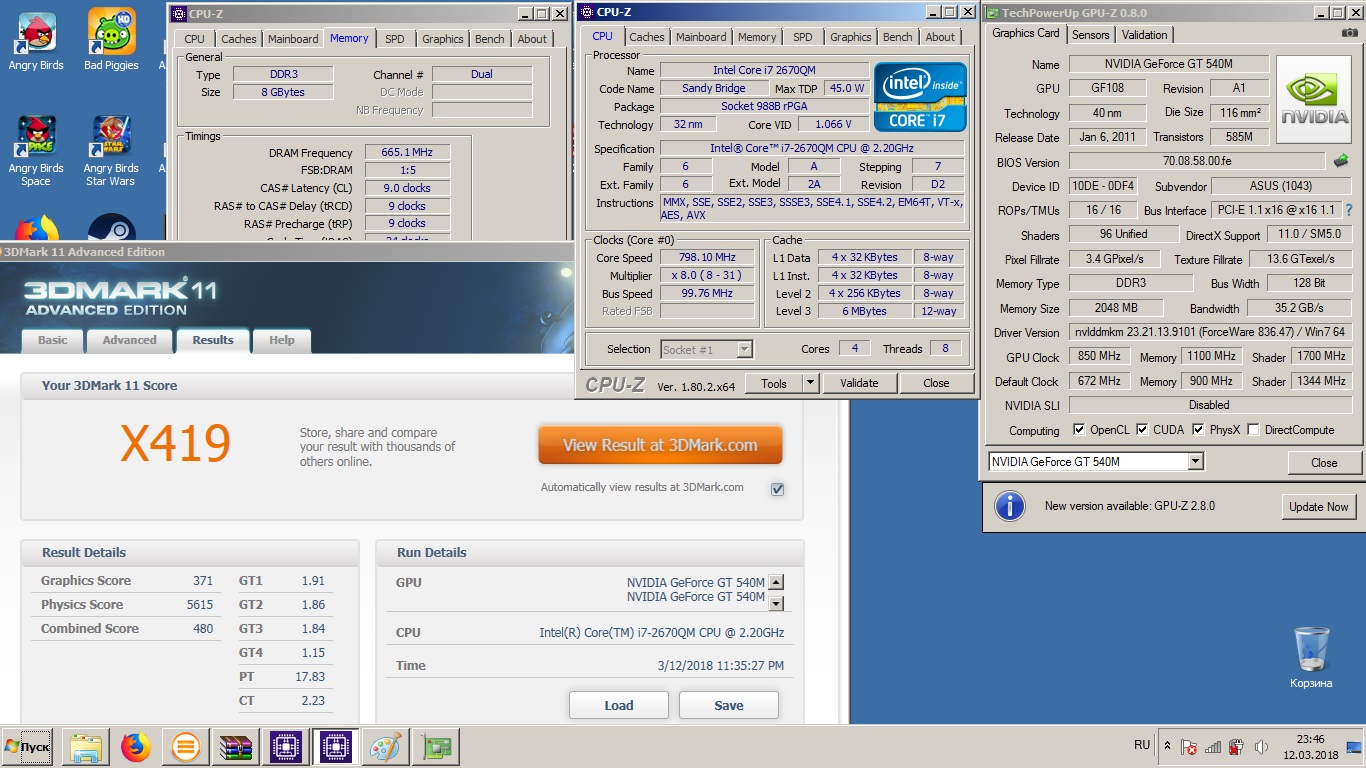
Task: Switch to second CPU-Z taskbar button
Action: [x=336, y=747]
